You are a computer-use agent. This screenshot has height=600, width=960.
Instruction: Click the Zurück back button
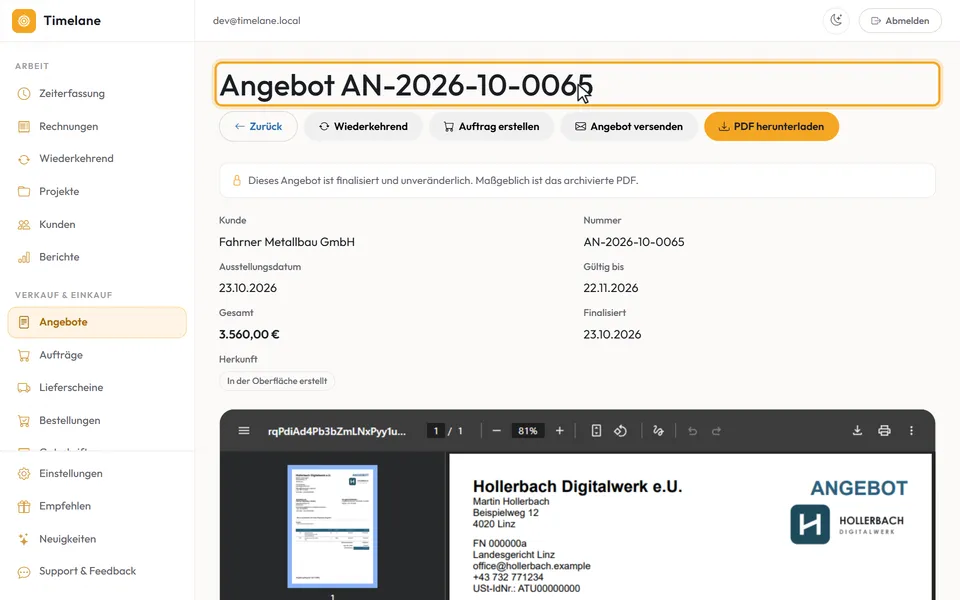click(x=258, y=127)
